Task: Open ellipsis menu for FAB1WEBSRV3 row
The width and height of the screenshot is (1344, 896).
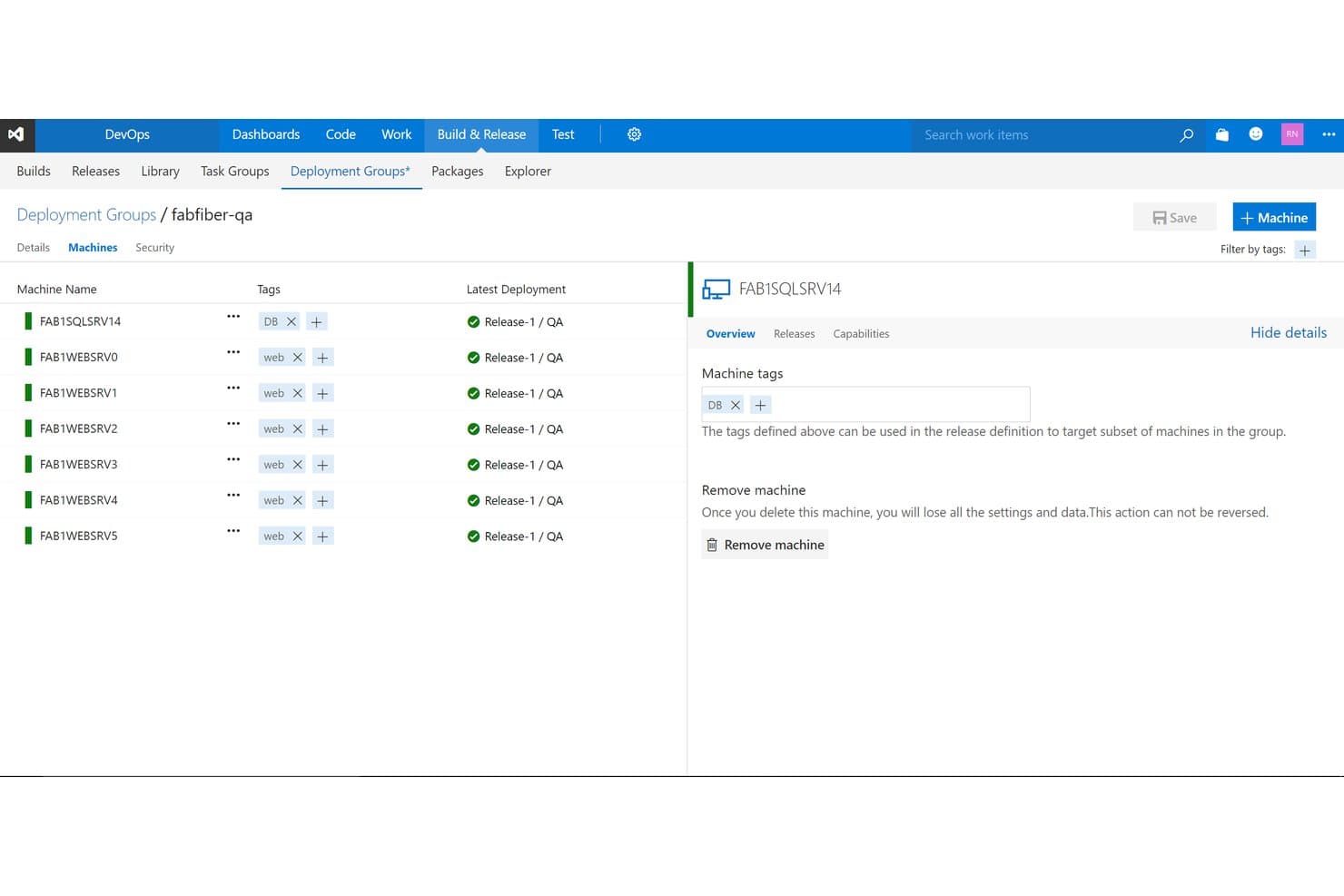Action: (233, 459)
